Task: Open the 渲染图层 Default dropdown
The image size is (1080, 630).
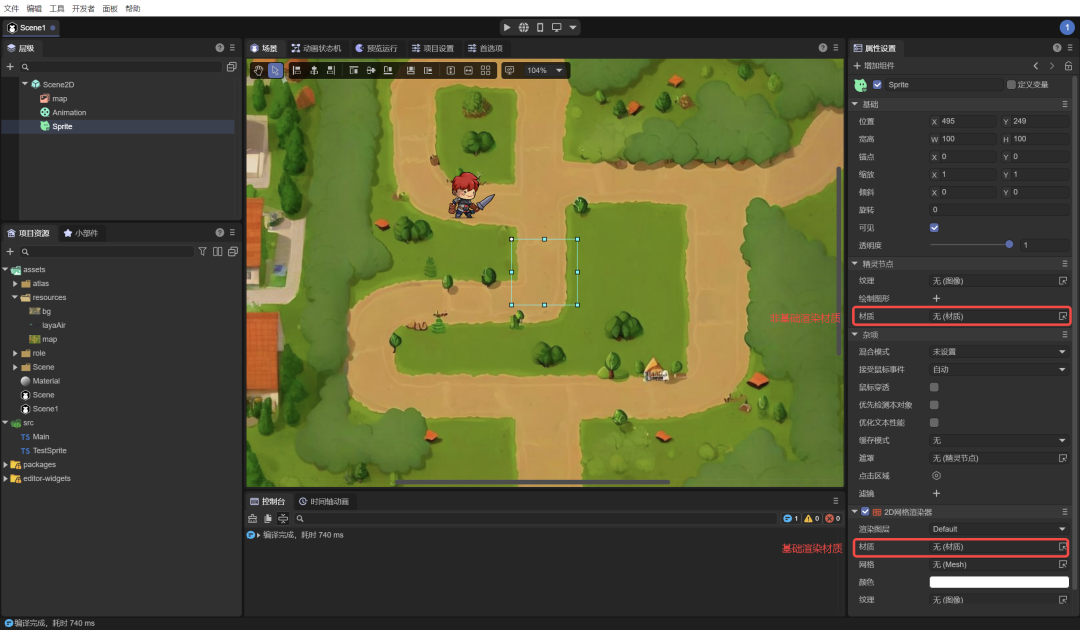Action: (999, 529)
